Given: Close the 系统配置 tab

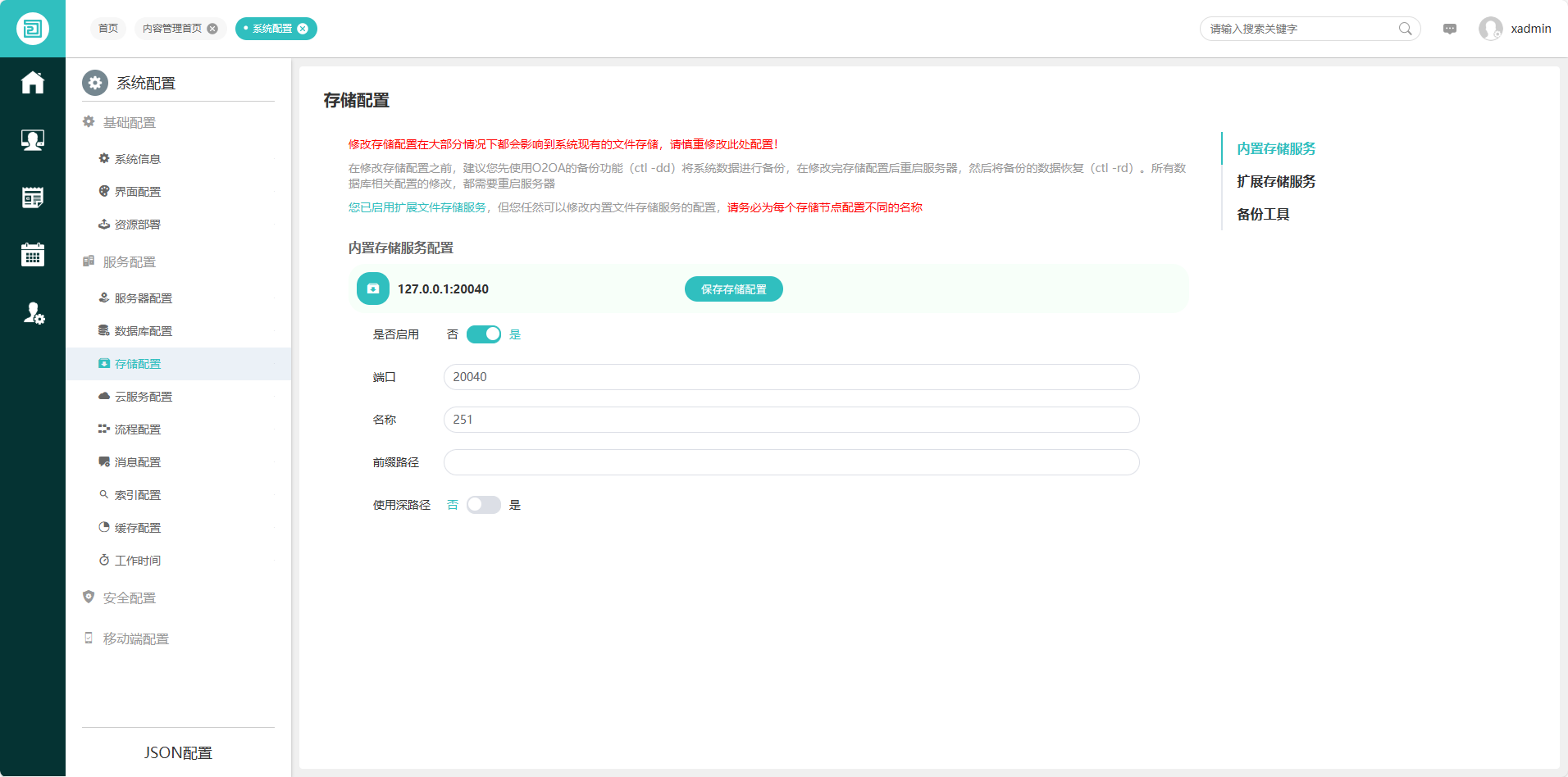Looking at the screenshot, I should coord(303,29).
